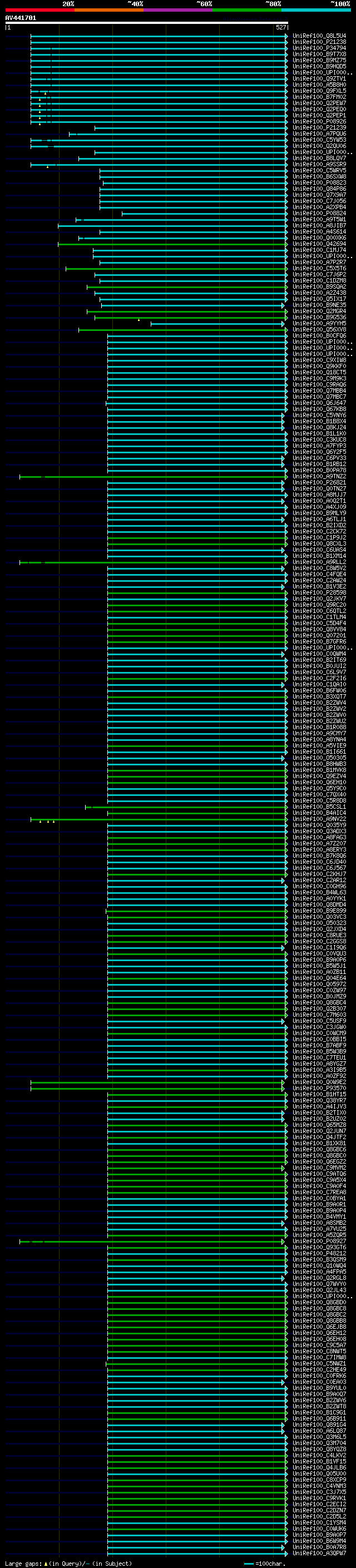Select hit label UniRef100_A4FPA5

pyautogui.click(x=319, y=1272)
